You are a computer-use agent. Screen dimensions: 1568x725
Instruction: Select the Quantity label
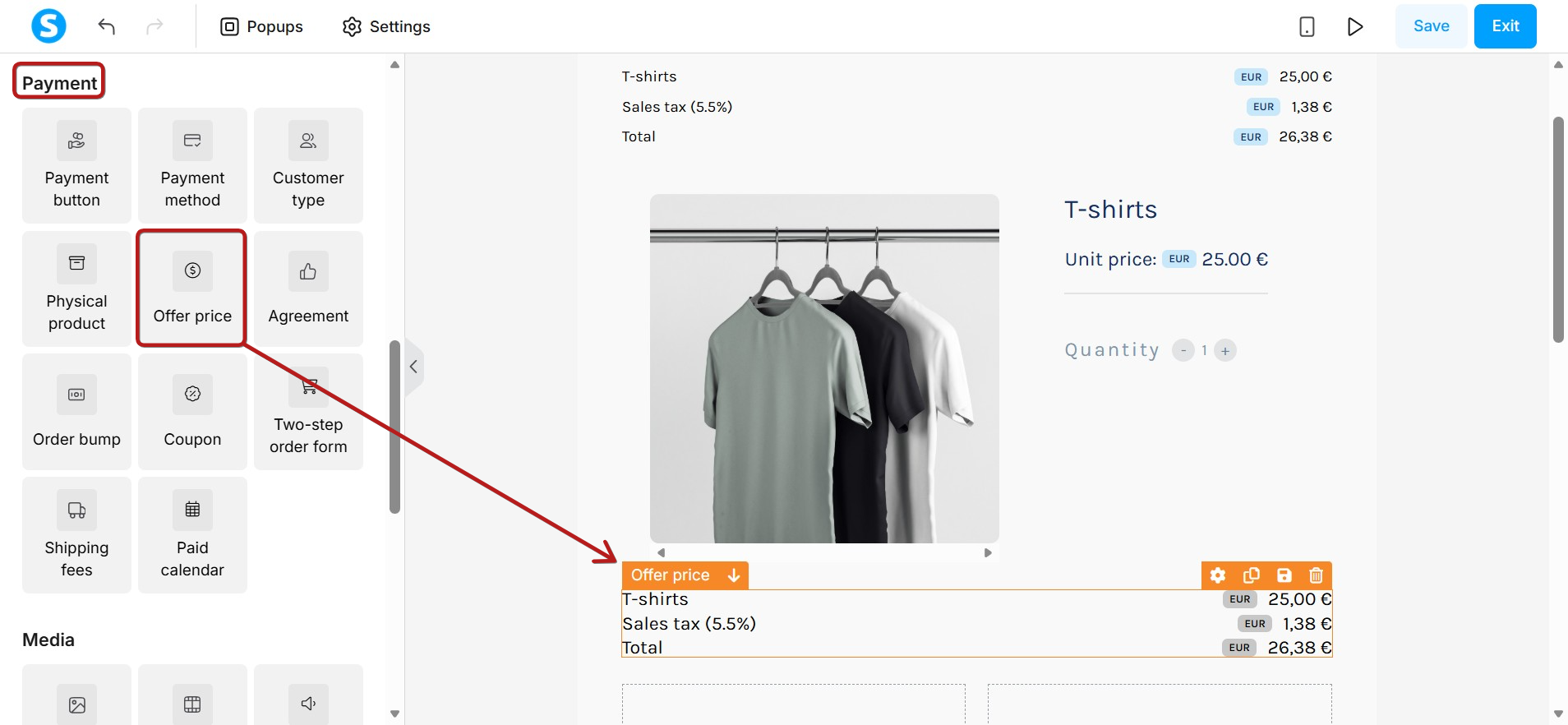click(1112, 350)
